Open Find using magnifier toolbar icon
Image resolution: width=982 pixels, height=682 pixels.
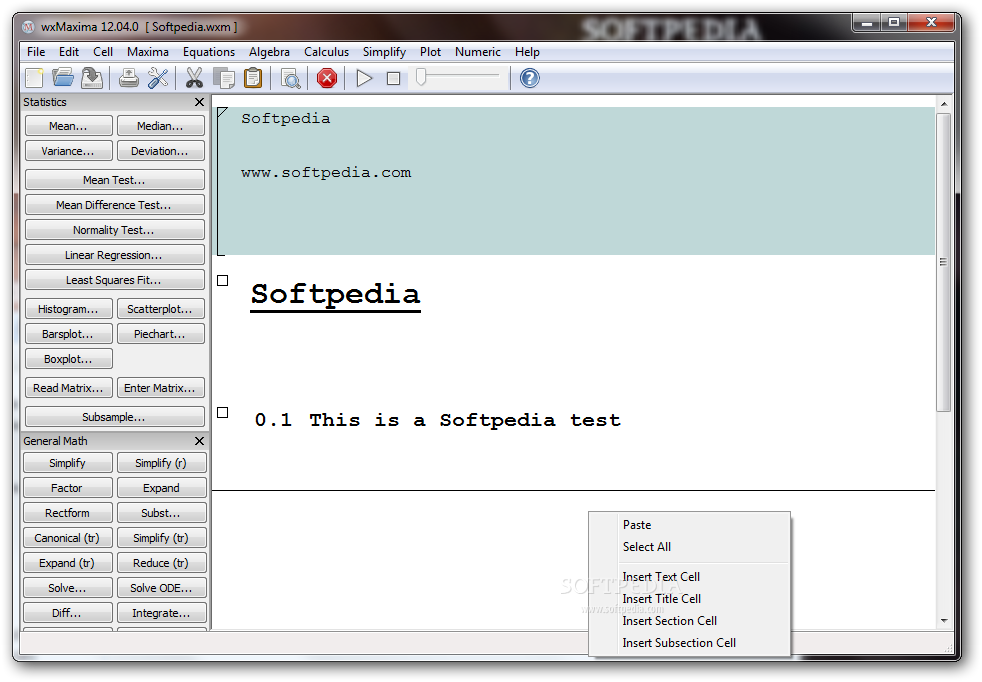(x=291, y=78)
